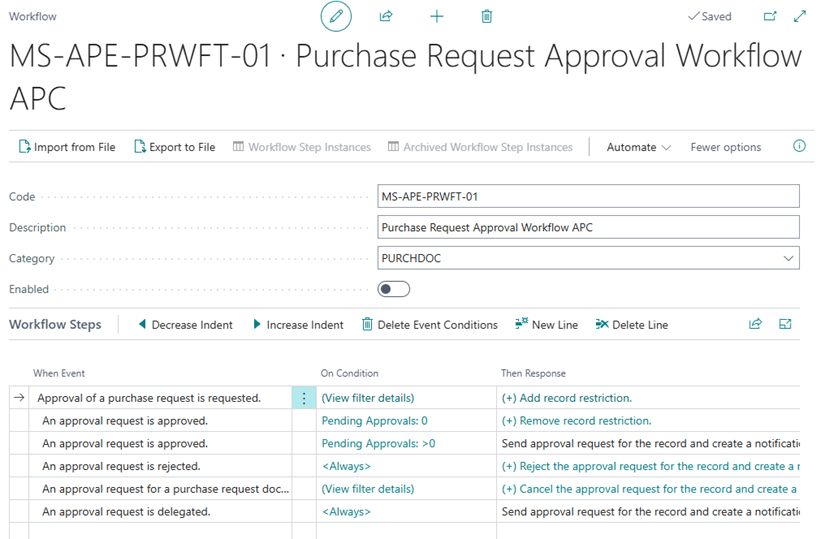Viewport: 834px width, 539px height.
Task: Click the share icon in header
Action: click(x=386, y=17)
